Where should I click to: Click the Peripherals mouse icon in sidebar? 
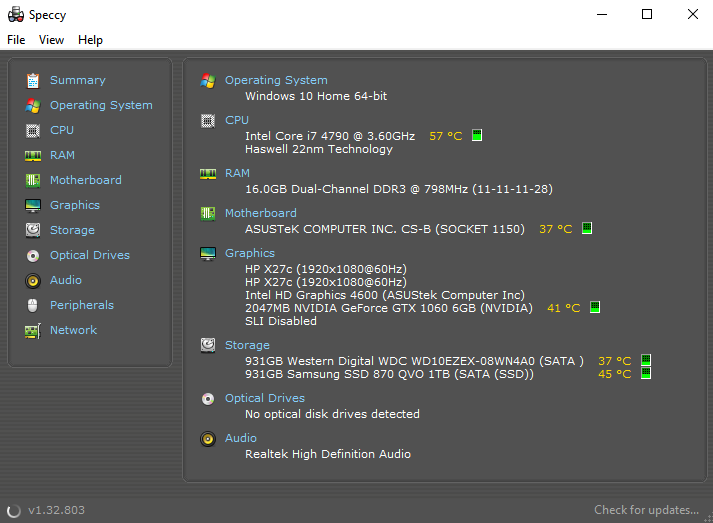[x=33, y=305]
